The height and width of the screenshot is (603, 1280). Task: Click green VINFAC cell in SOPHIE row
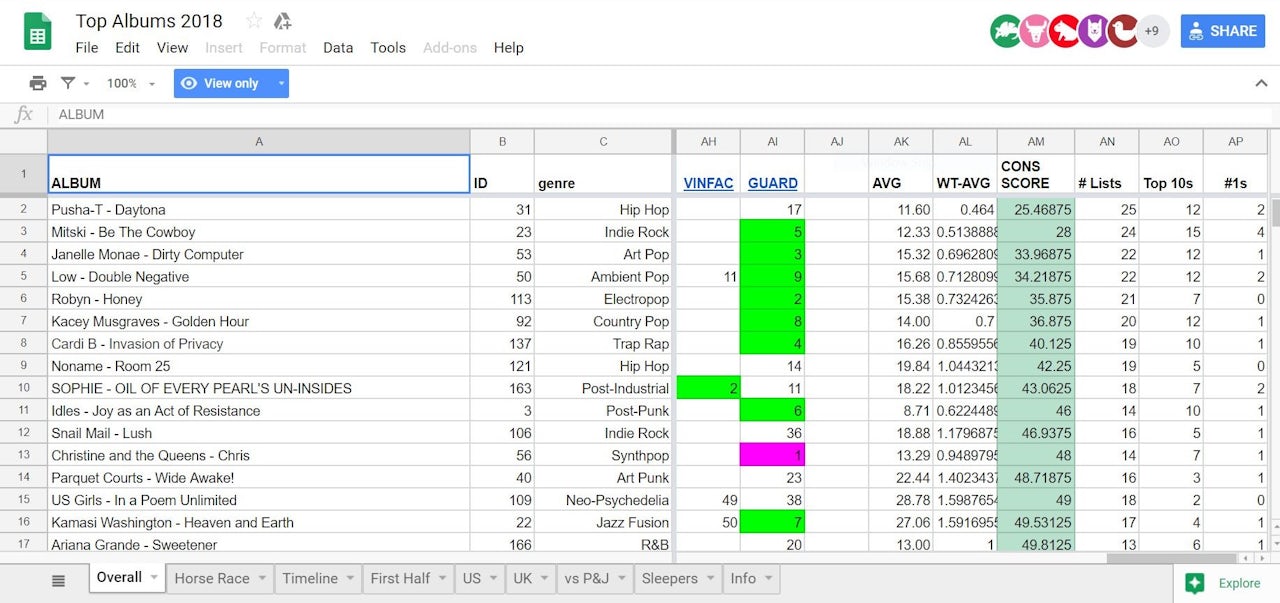tap(708, 388)
